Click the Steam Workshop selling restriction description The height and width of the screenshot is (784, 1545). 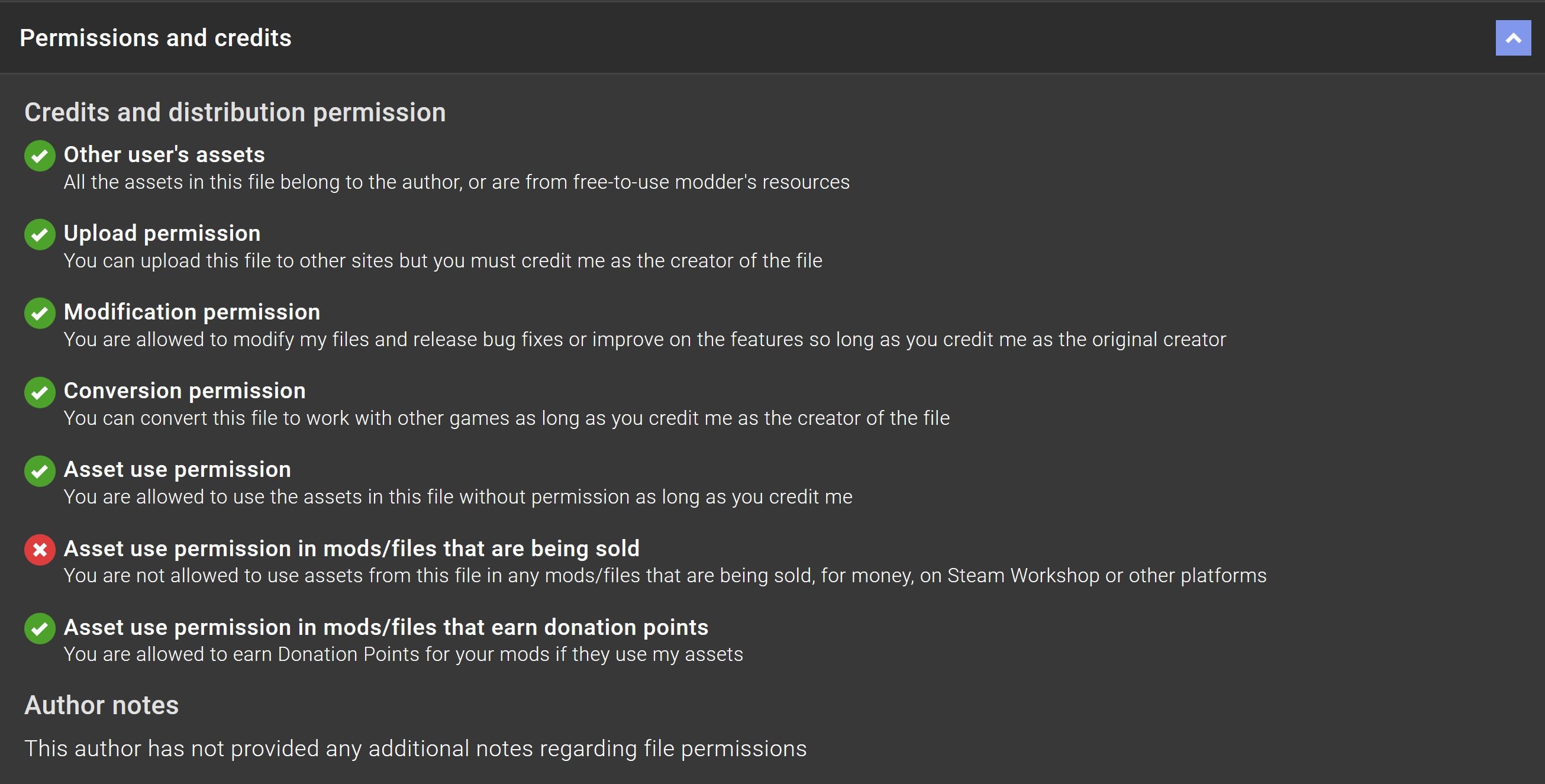pyautogui.click(x=665, y=576)
